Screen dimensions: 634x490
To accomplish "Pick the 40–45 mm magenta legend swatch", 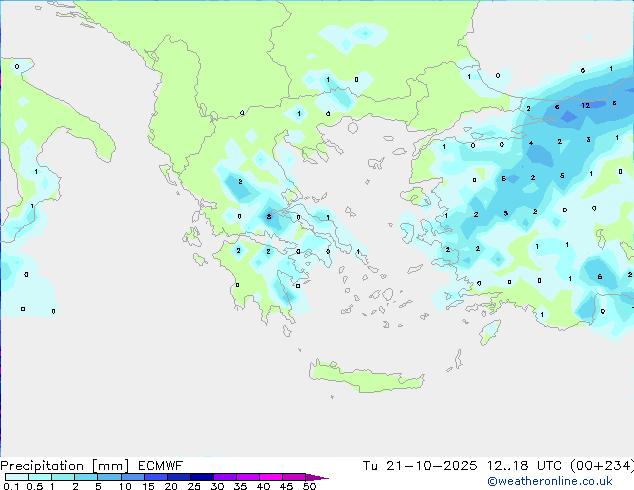I will [271, 477].
